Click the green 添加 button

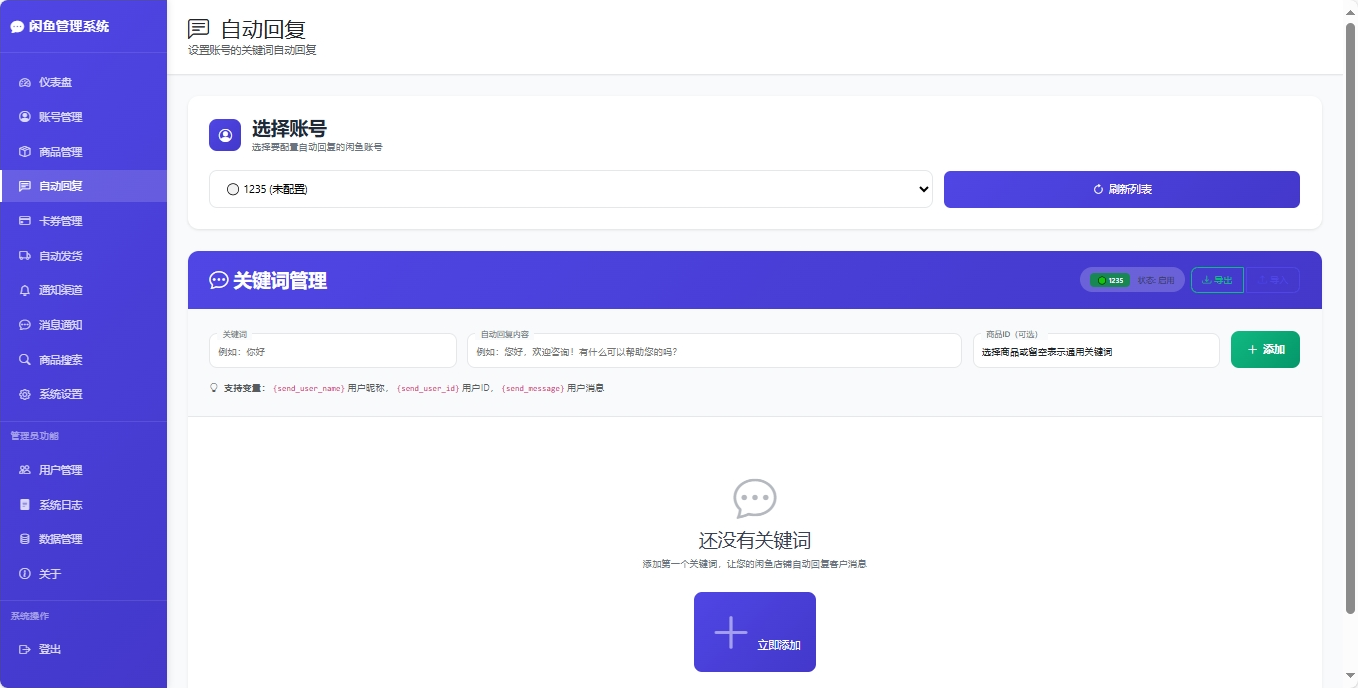click(1265, 349)
